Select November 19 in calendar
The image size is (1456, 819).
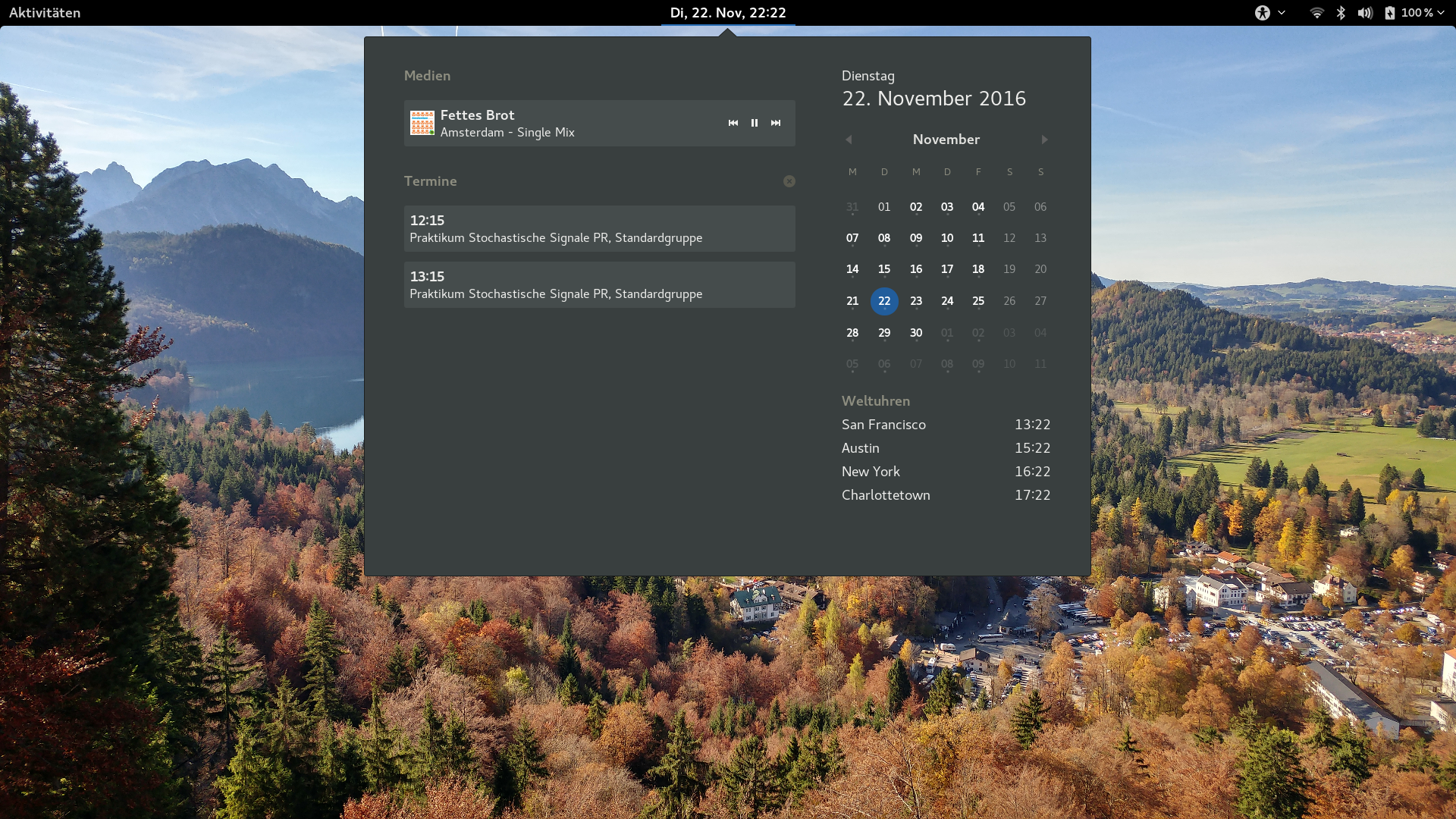coord(1009,269)
